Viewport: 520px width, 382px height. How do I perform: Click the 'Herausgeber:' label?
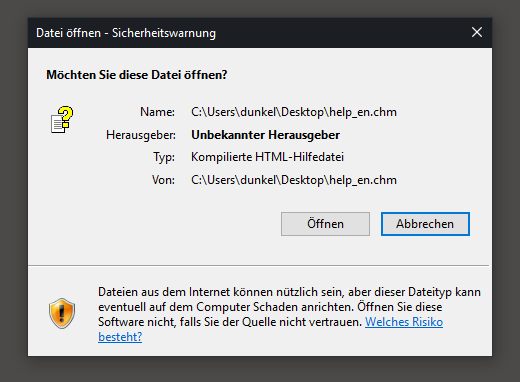(141, 135)
